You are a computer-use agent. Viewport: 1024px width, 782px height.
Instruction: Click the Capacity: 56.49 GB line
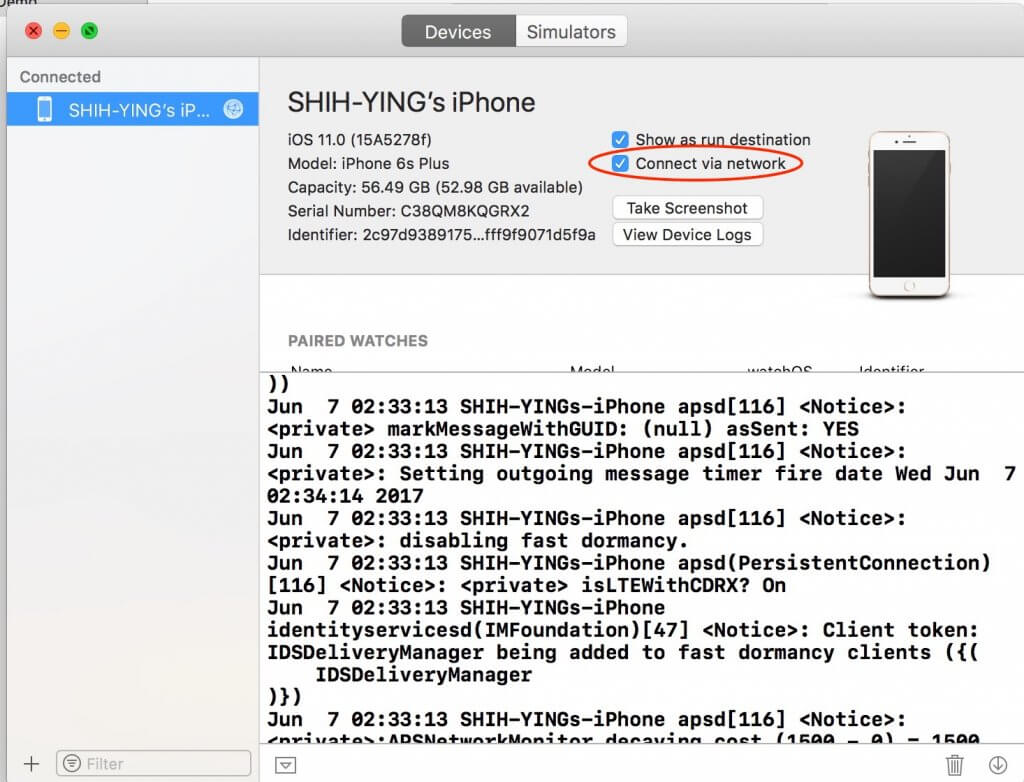pyautogui.click(x=435, y=187)
